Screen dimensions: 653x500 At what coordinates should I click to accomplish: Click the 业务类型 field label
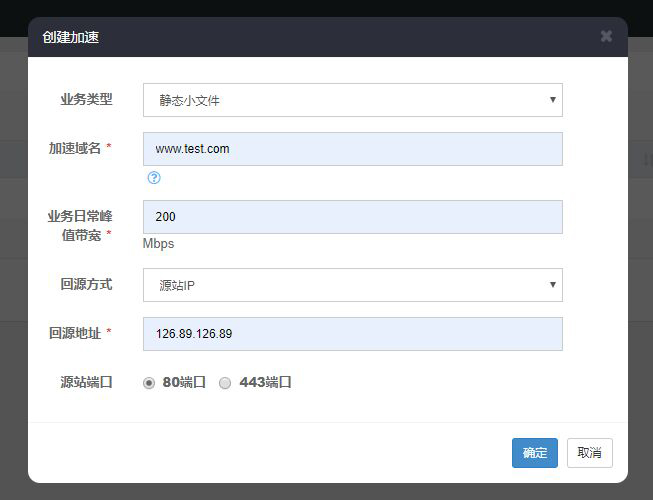coord(86,99)
